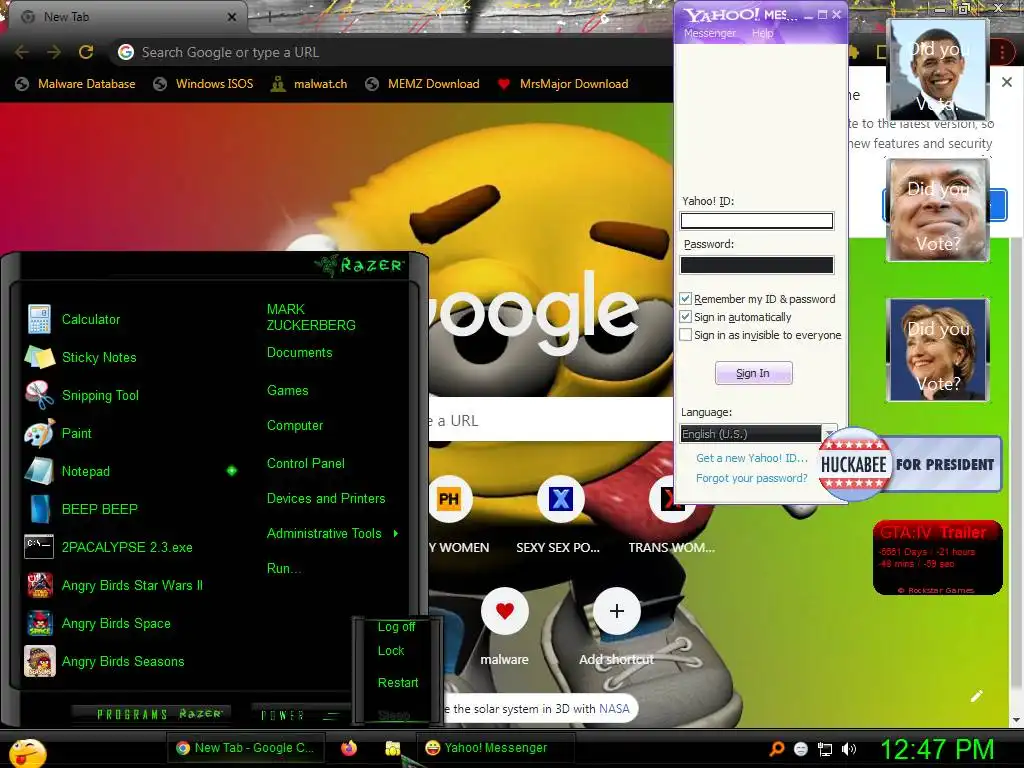
Task: Toggle Remember my ID & password checkbox
Action: [686, 298]
